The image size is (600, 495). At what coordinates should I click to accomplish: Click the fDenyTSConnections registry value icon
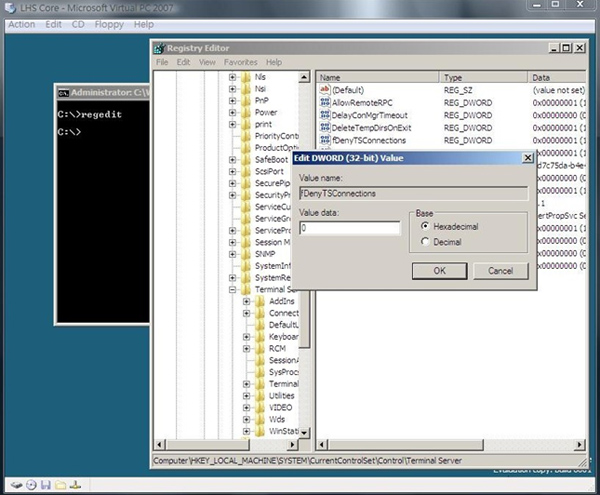(x=324, y=141)
